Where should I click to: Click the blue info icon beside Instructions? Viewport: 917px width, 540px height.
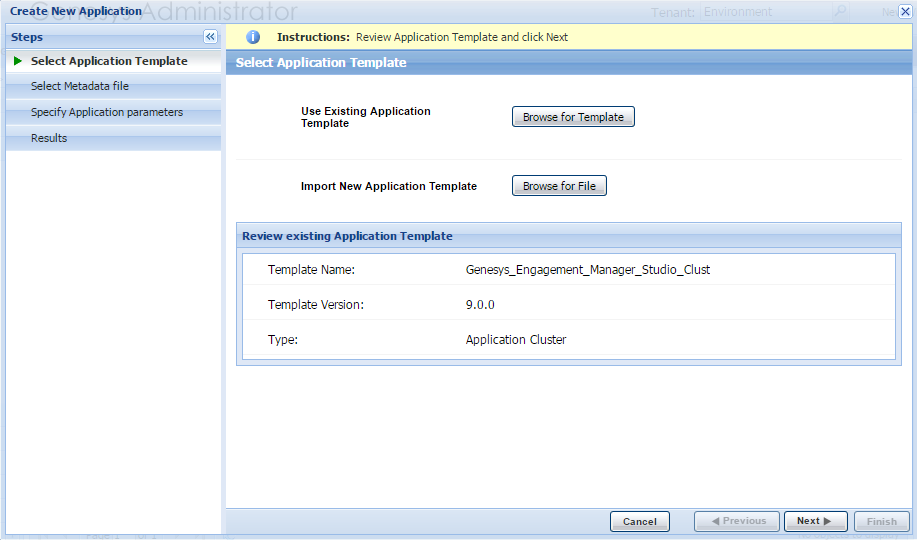click(253, 37)
